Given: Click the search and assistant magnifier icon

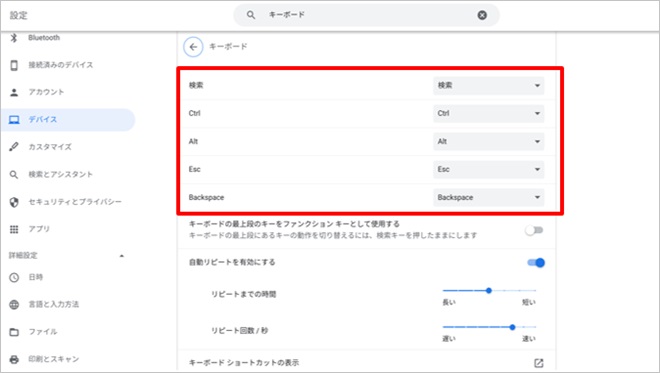Looking at the screenshot, I should tap(14, 174).
